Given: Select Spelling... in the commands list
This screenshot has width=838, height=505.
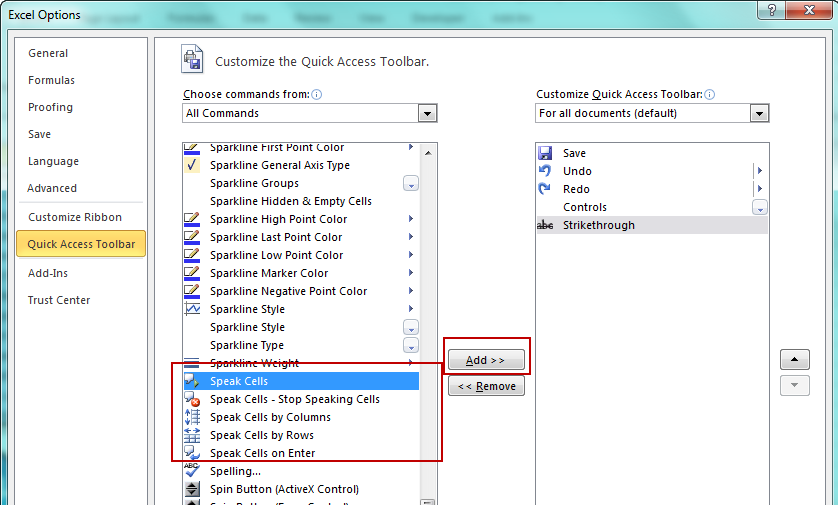Looking at the screenshot, I should tap(301, 471).
